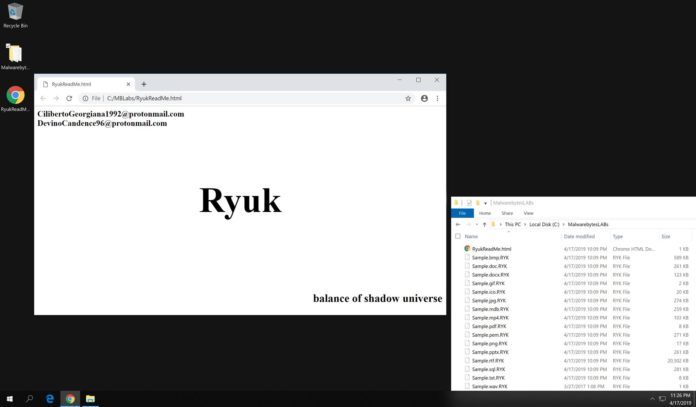Screen dimensions: 696x407
Task: Select the Sample.mdb.RYK file
Action: (490, 309)
